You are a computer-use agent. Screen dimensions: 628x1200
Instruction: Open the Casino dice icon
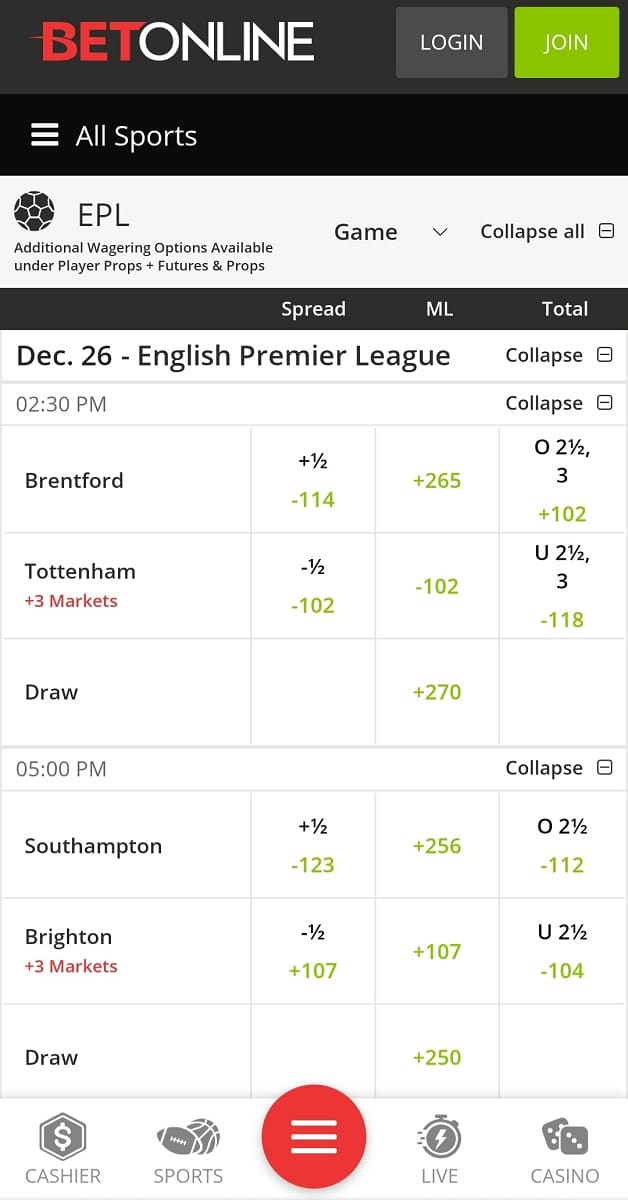[x=565, y=1138]
